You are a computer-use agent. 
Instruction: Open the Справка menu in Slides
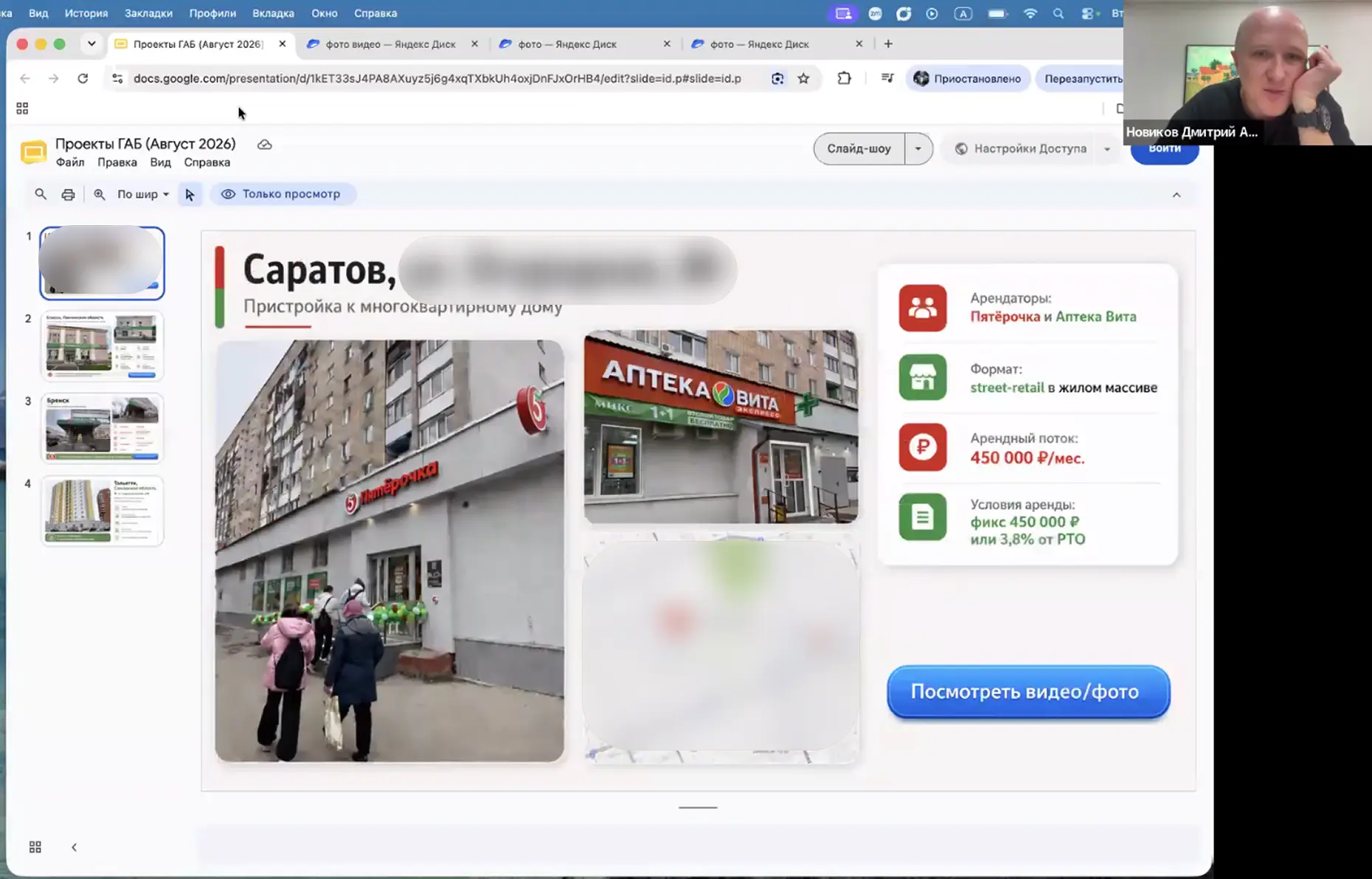coord(207,162)
